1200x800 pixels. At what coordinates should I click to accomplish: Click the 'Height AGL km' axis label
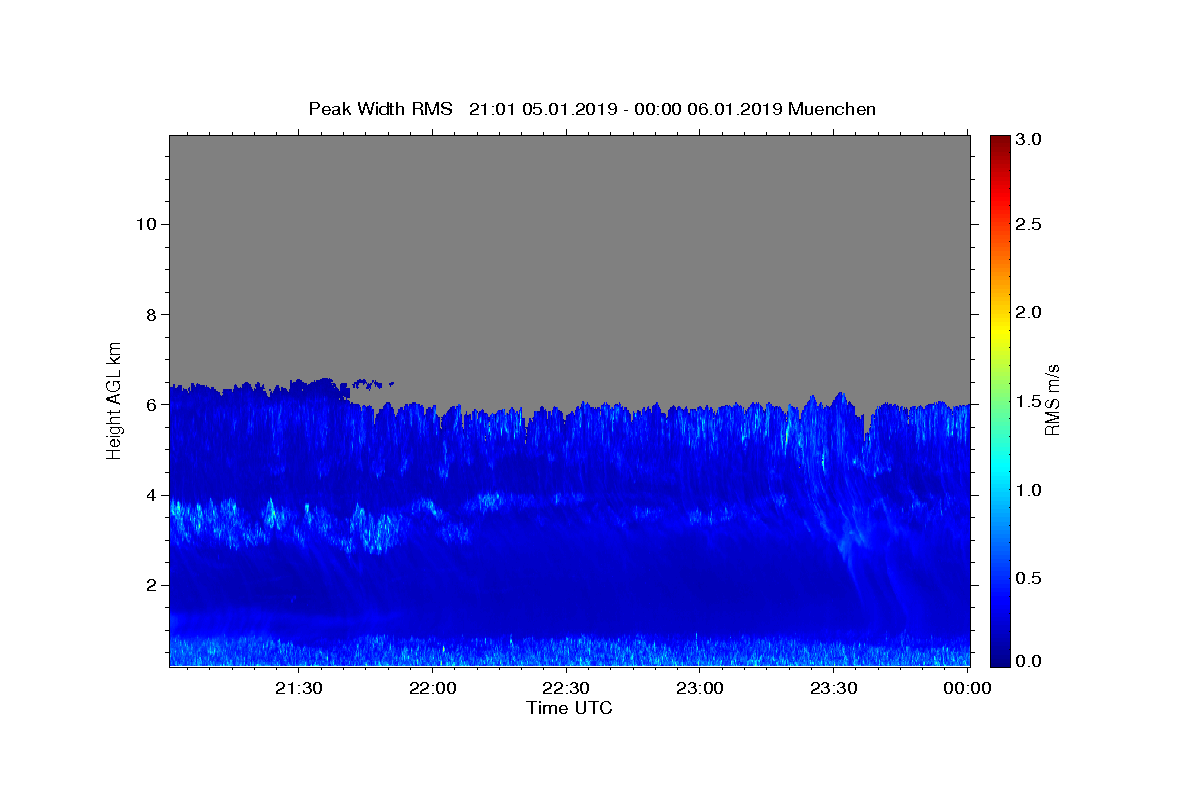pyautogui.click(x=114, y=399)
